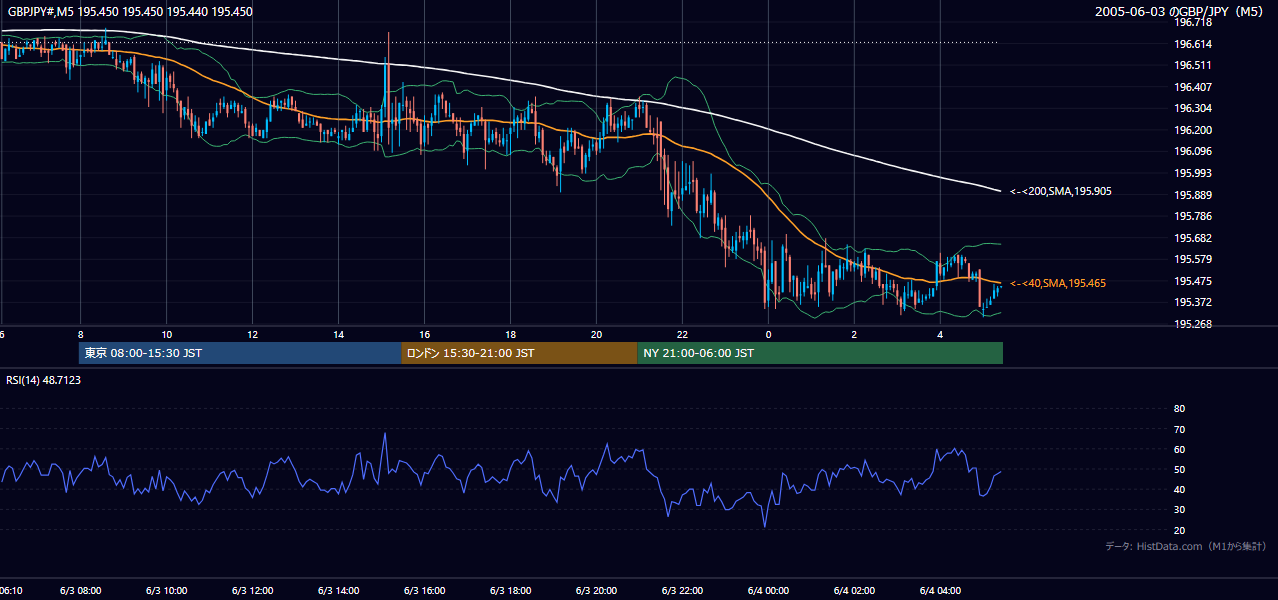Click price axis value 195.993
Image resolution: width=1278 pixels, height=600 pixels.
point(1194,173)
